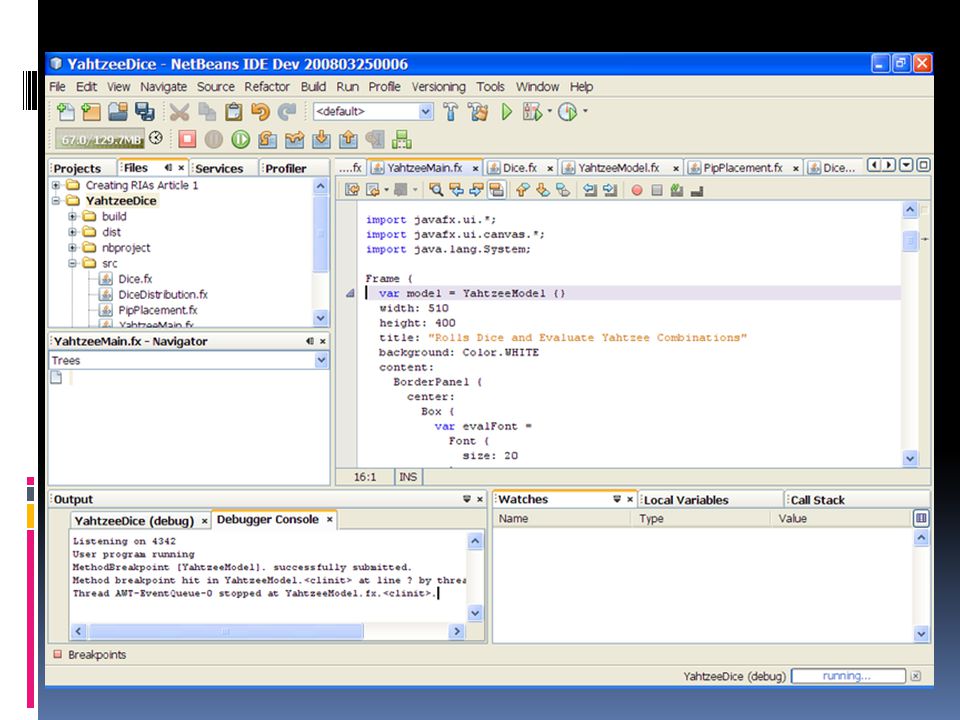Open the Profile Main Project dropdown arrow
Image resolution: width=960 pixels, height=720 pixels.
[x=585, y=111]
